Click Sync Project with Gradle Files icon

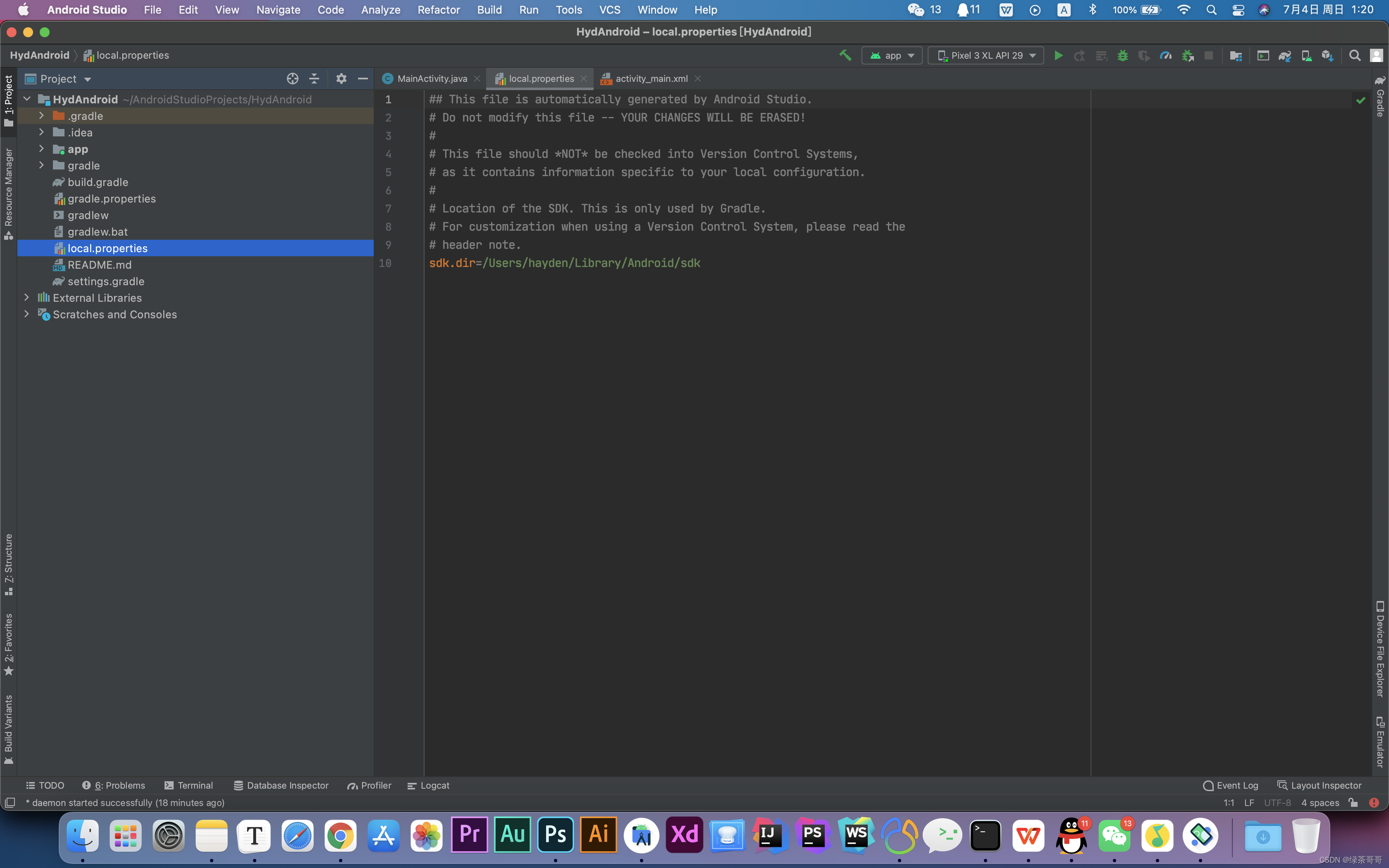(x=1284, y=55)
